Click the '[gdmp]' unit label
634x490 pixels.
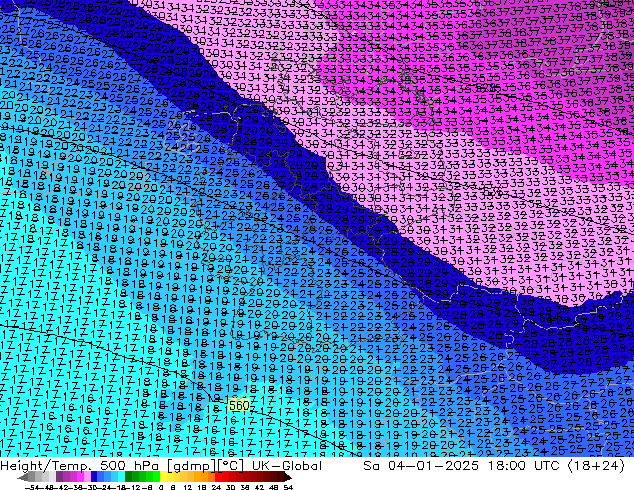point(191,466)
